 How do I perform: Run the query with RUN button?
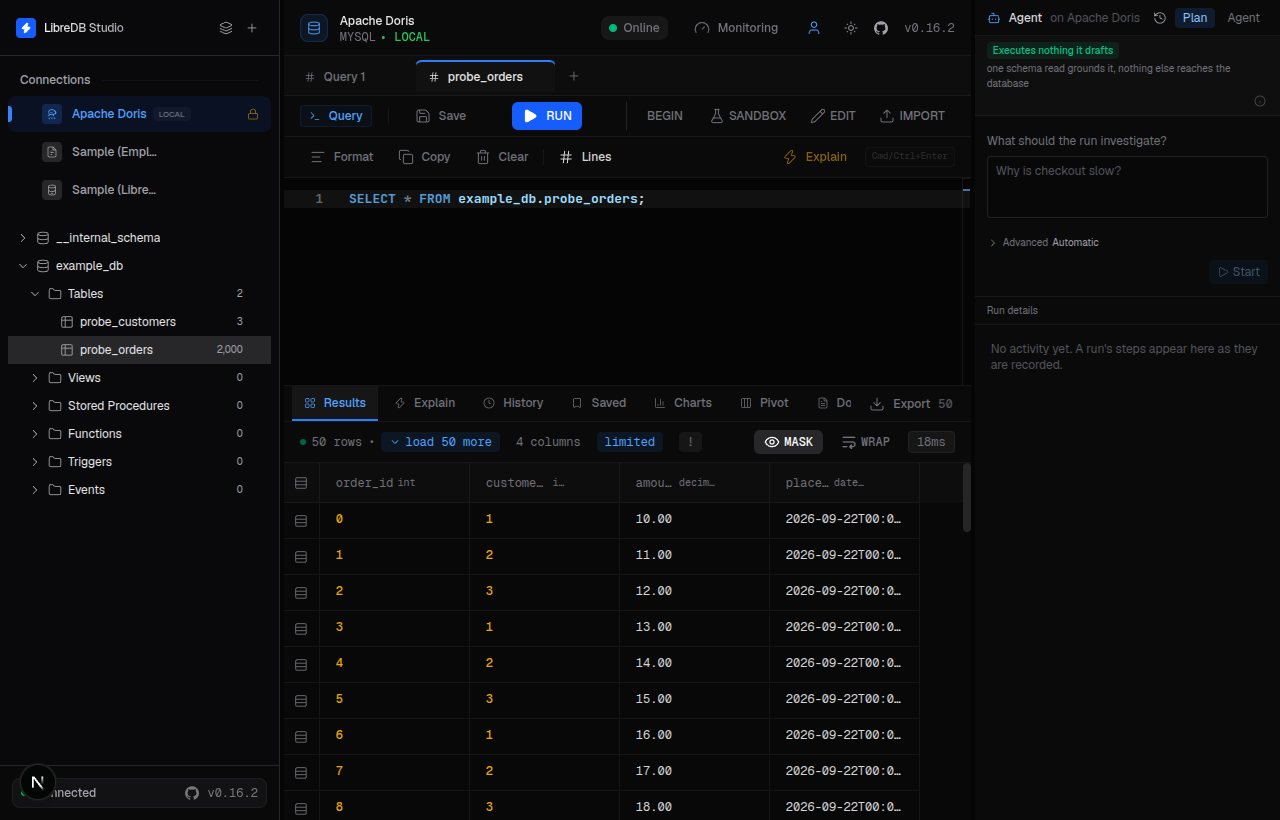(x=547, y=116)
